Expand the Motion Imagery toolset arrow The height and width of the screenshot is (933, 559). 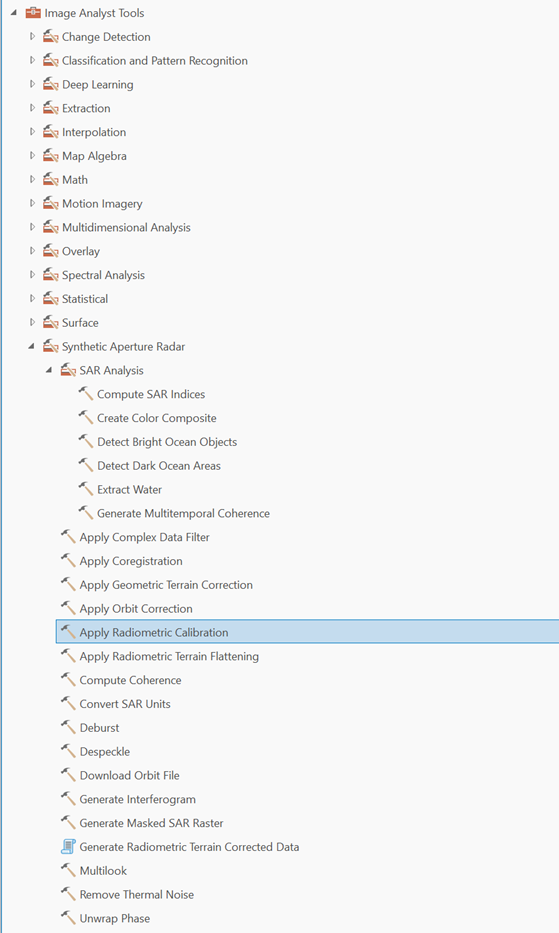coord(32,203)
